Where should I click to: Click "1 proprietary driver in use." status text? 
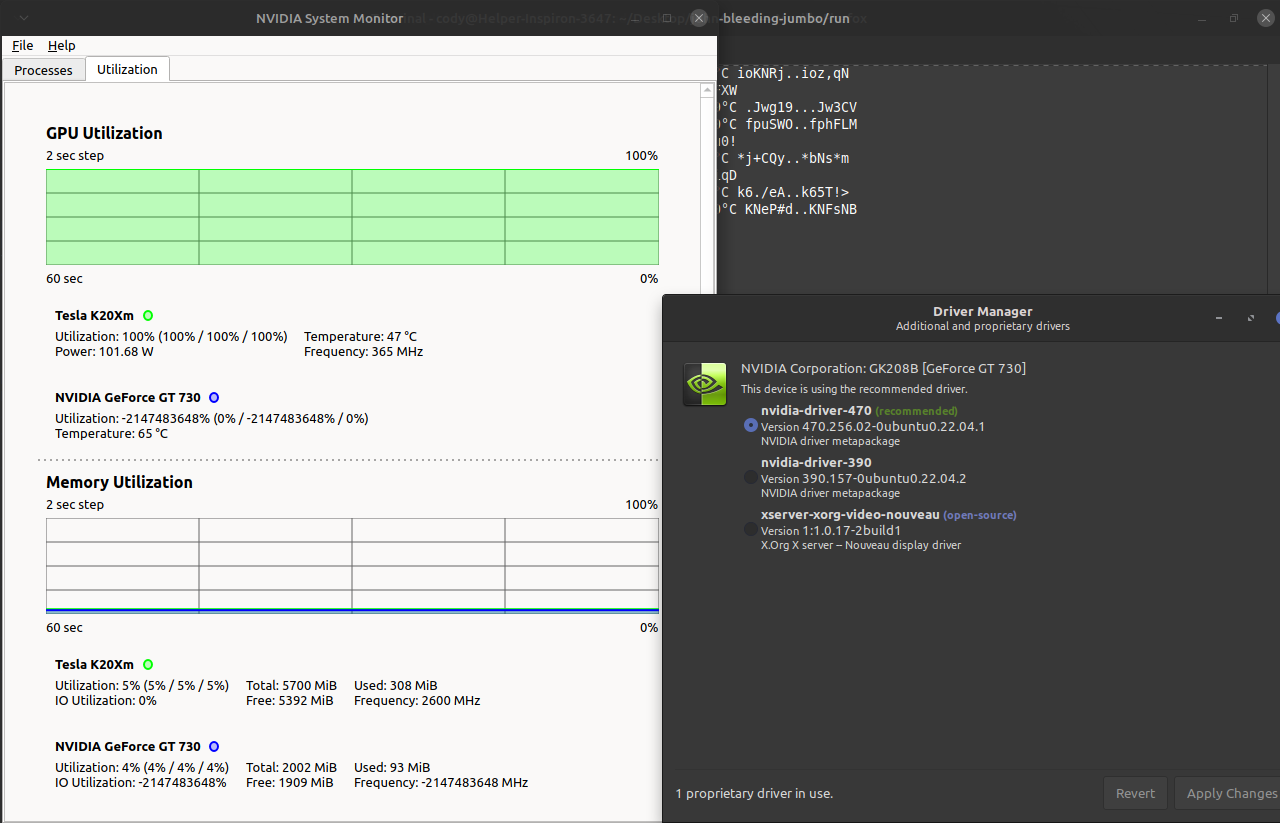pos(754,793)
